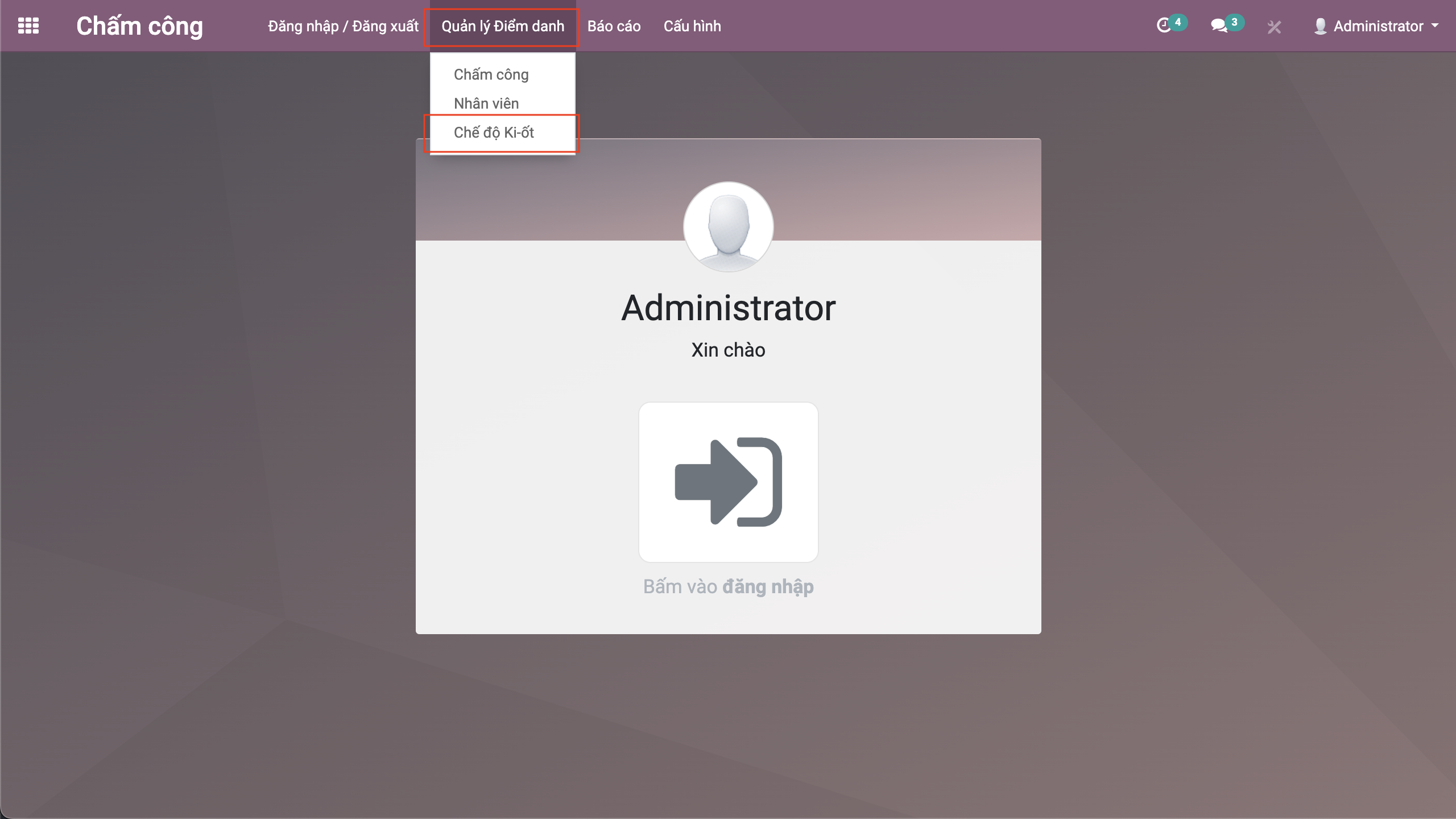
Task: Click the large check-in arrow icon
Action: [728, 482]
